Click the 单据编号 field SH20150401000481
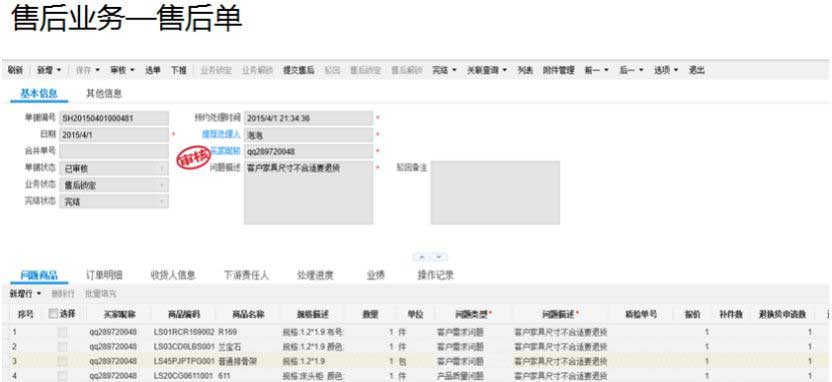 pos(114,118)
